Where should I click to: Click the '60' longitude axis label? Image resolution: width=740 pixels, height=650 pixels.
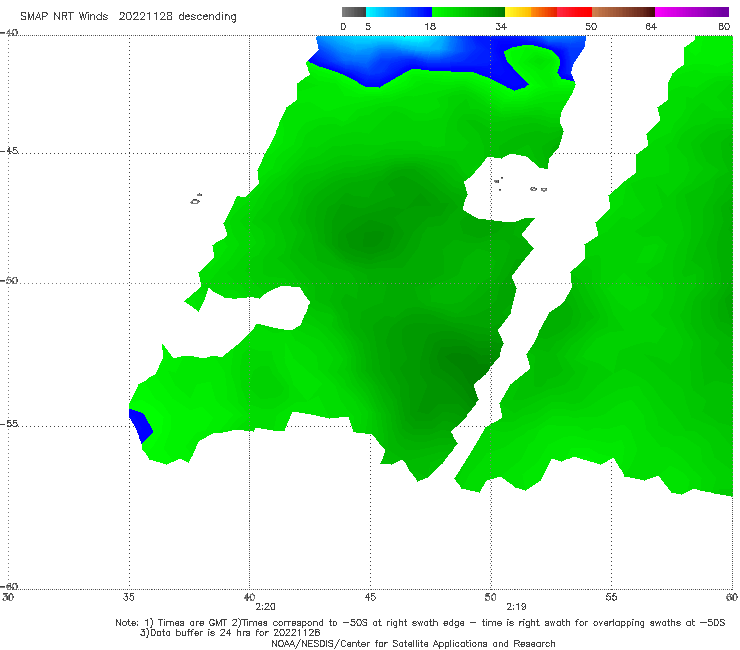(x=732, y=598)
